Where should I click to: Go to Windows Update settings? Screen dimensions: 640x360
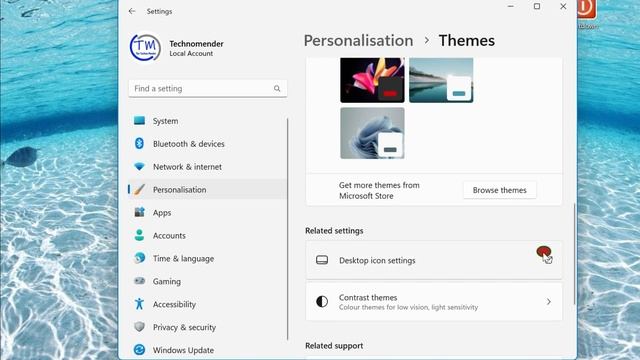click(208, 350)
